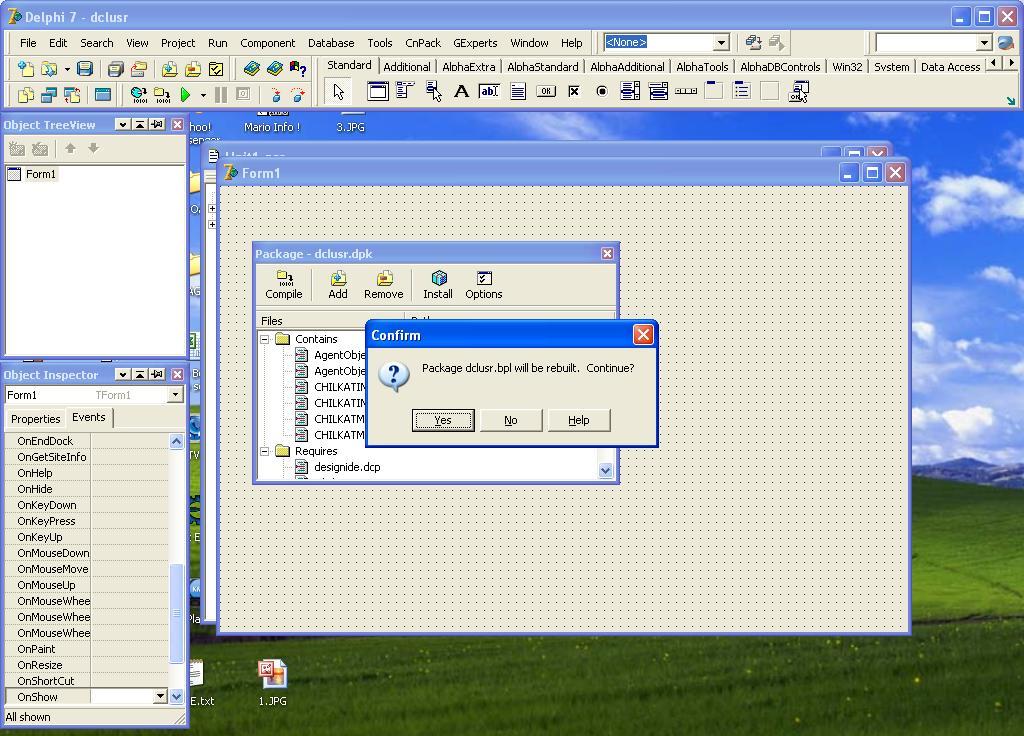
Task: Open the empty combo box at top right
Action: [984, 42]
